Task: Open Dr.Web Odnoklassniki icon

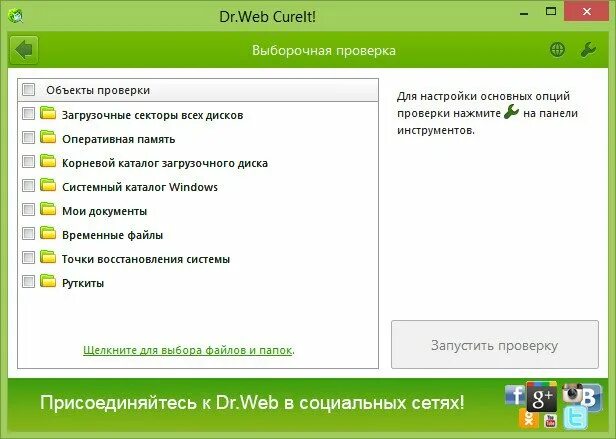Action: tap(528, 419)
